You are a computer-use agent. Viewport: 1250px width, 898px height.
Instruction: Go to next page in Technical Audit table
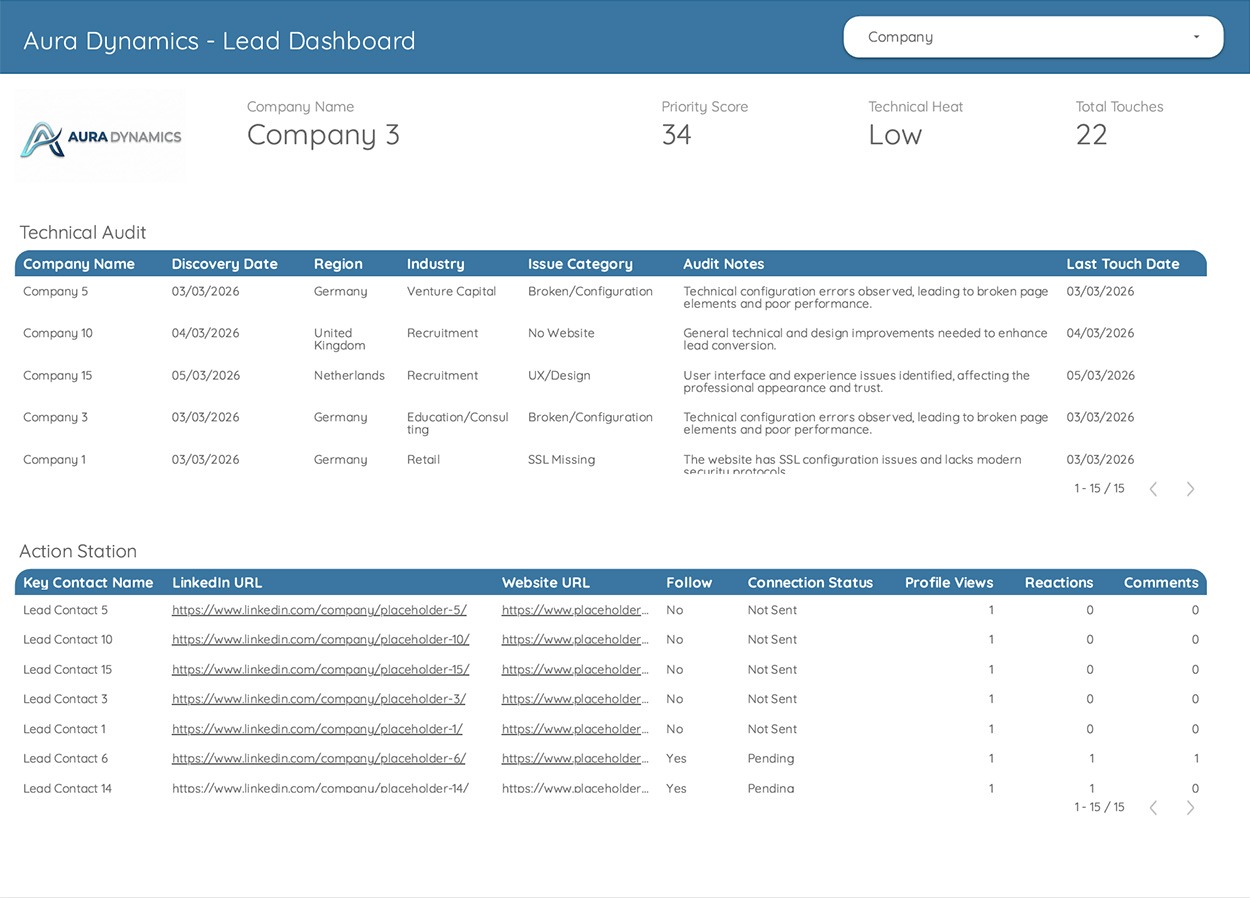[1190, 489]
